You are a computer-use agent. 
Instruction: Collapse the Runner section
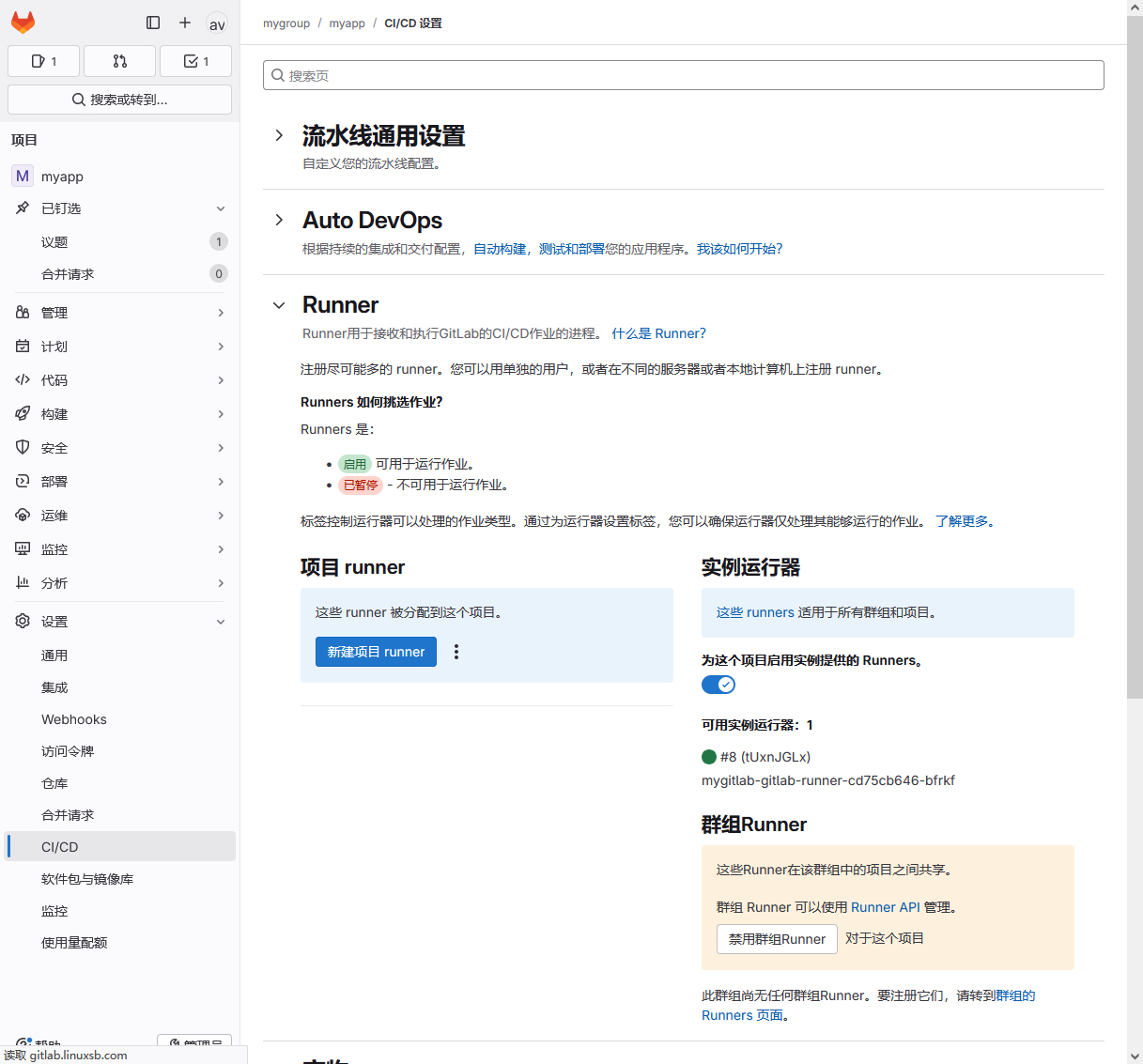point(279,305)
